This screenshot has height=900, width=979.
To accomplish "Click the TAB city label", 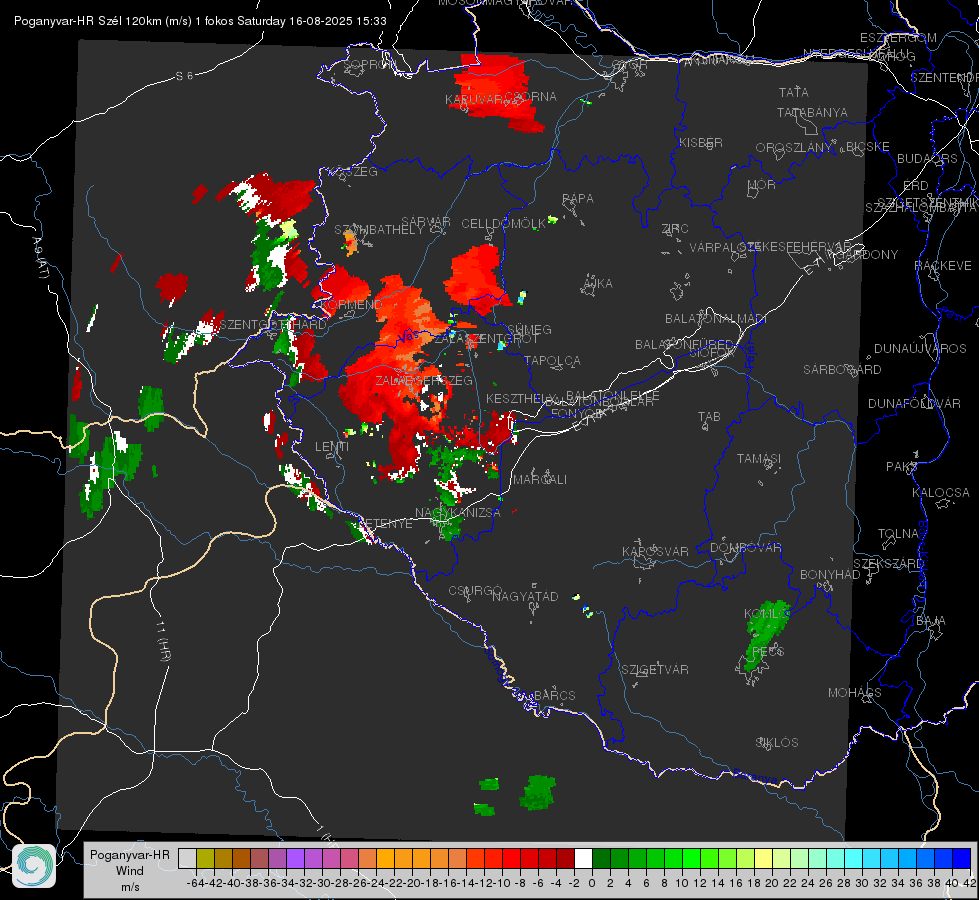I will (709, 416).
